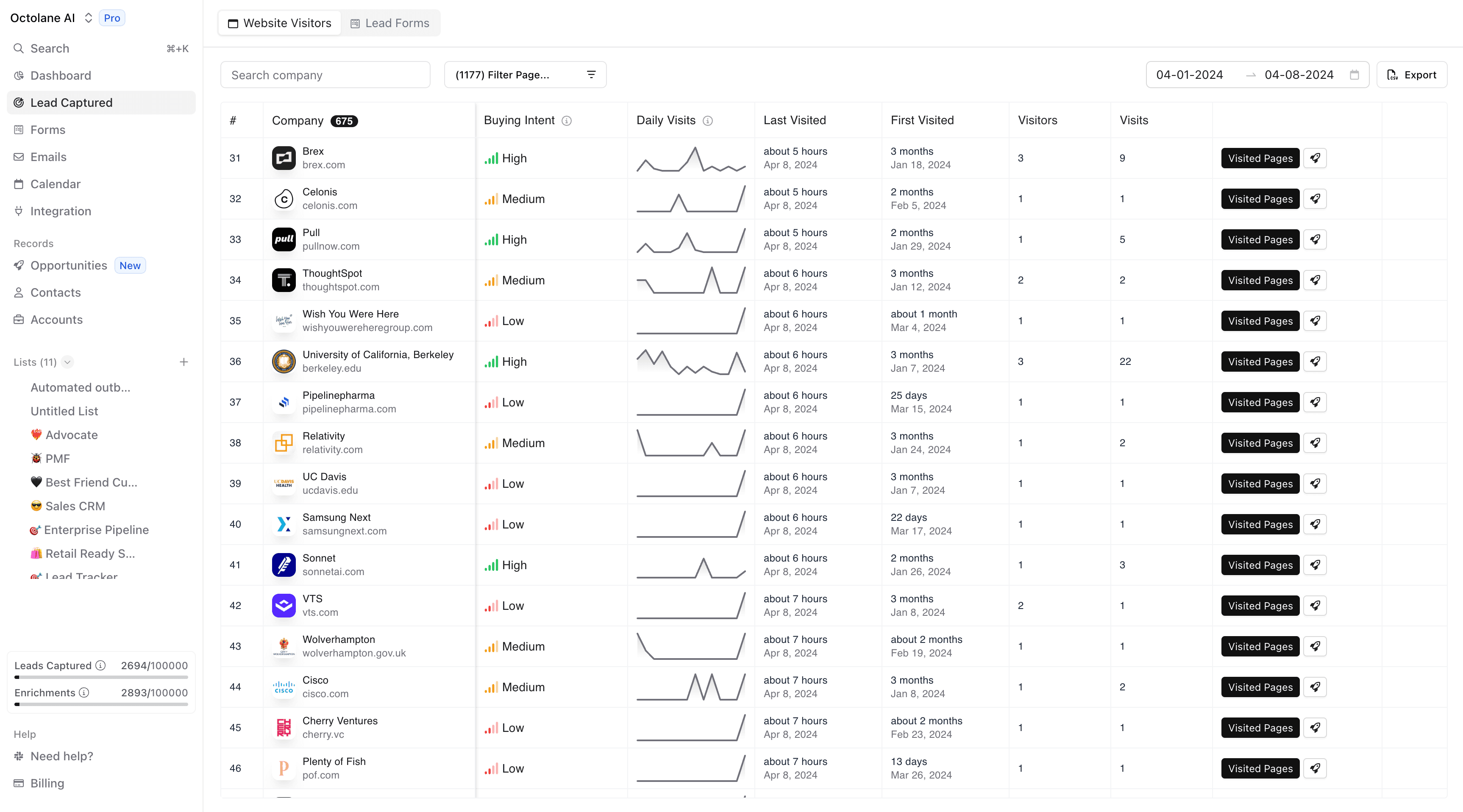Open Dashboard in the sidebar
The width and height of the screenshot is (1463, 812).
101,75
